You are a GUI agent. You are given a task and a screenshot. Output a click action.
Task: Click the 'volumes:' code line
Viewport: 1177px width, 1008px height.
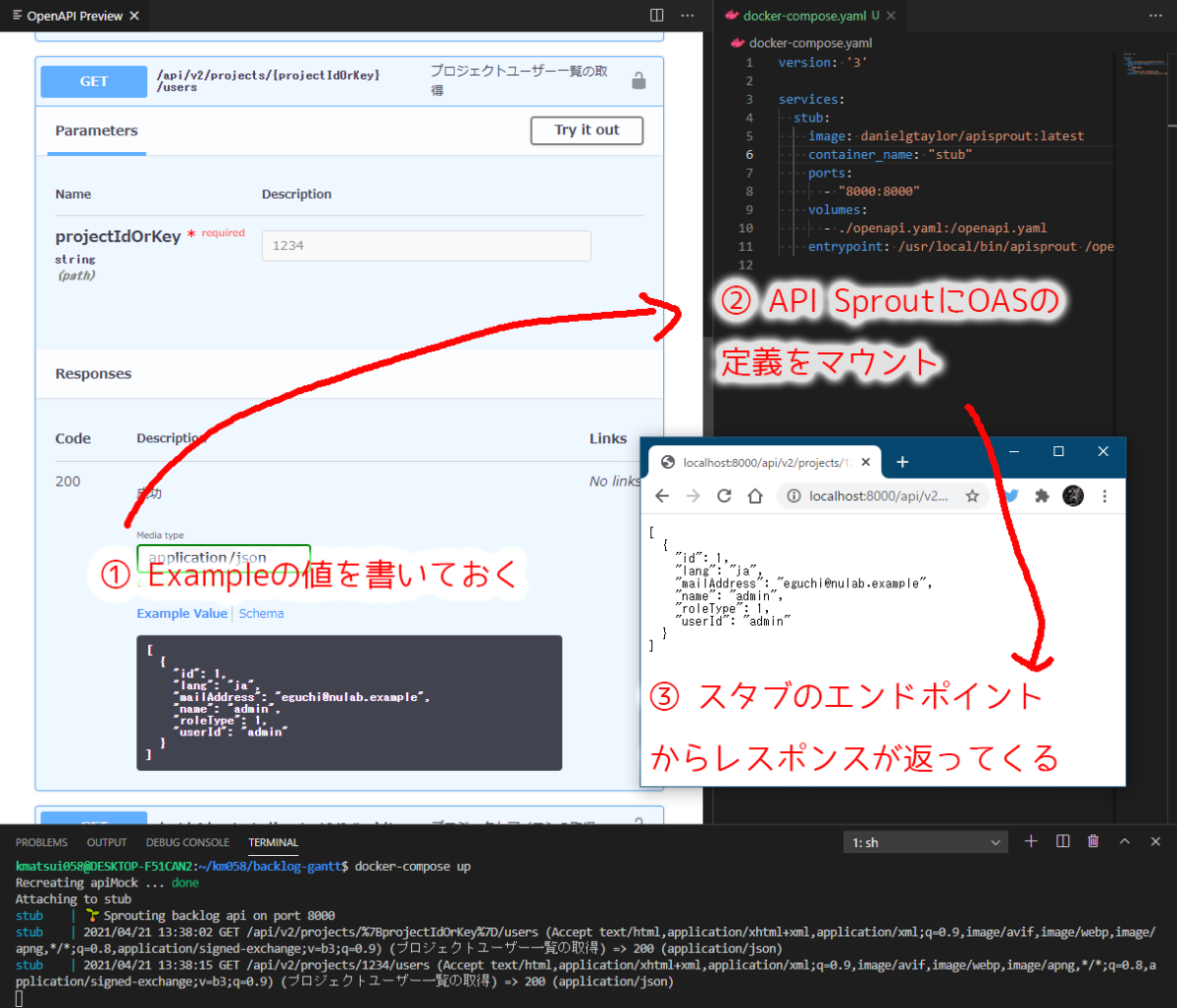tap(838, 210)
